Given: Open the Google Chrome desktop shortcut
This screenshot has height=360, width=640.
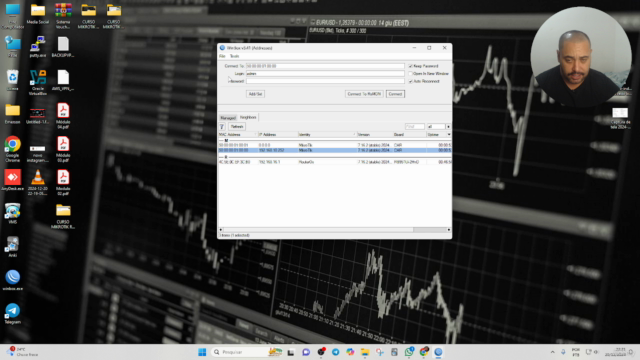Looking at the screenshot, I should [13, 149].
